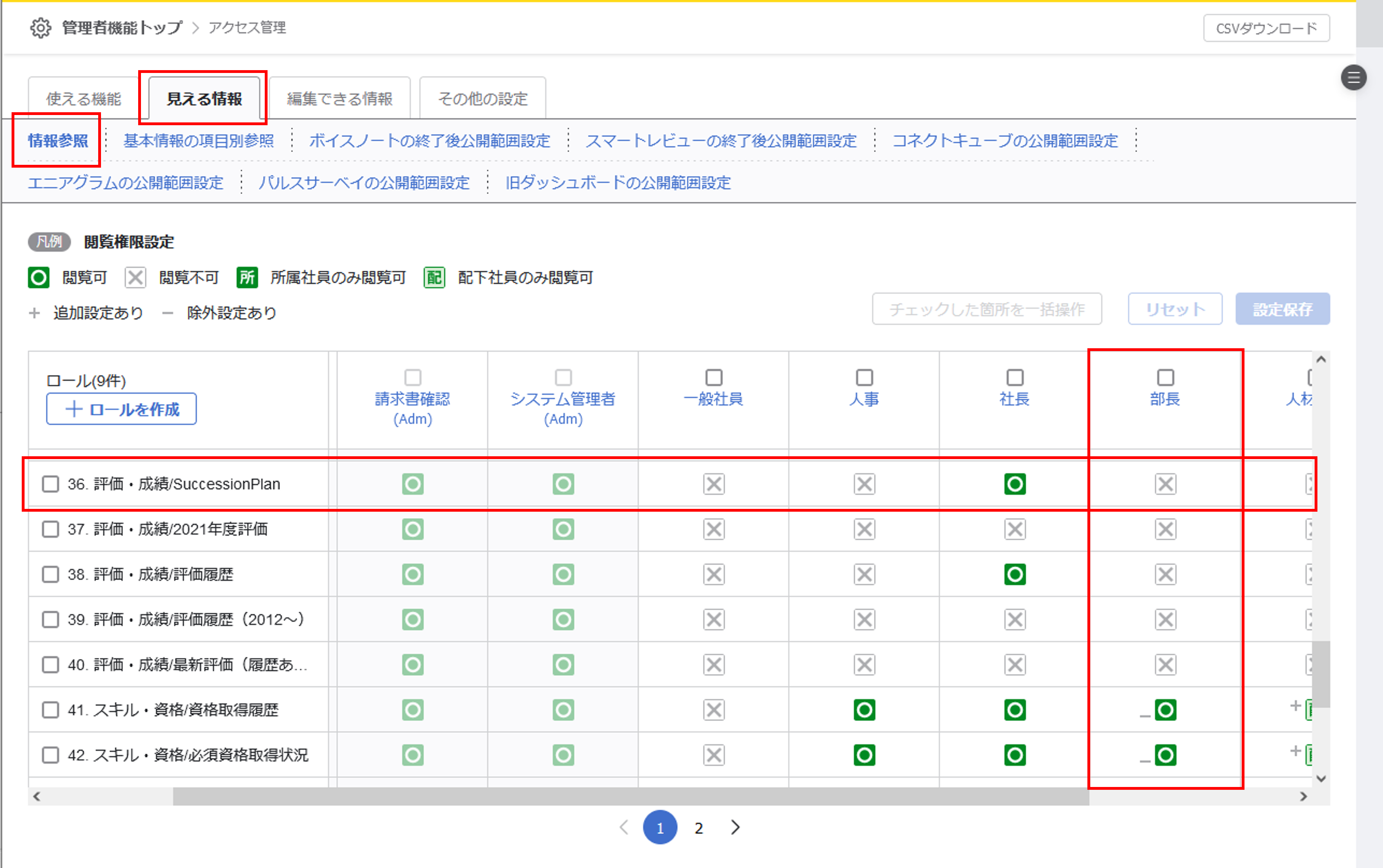This screenshot has height=868, width=1383.
Task: Open コネクトキューブの公開範囲設定 link
Action: [1005, 141]
